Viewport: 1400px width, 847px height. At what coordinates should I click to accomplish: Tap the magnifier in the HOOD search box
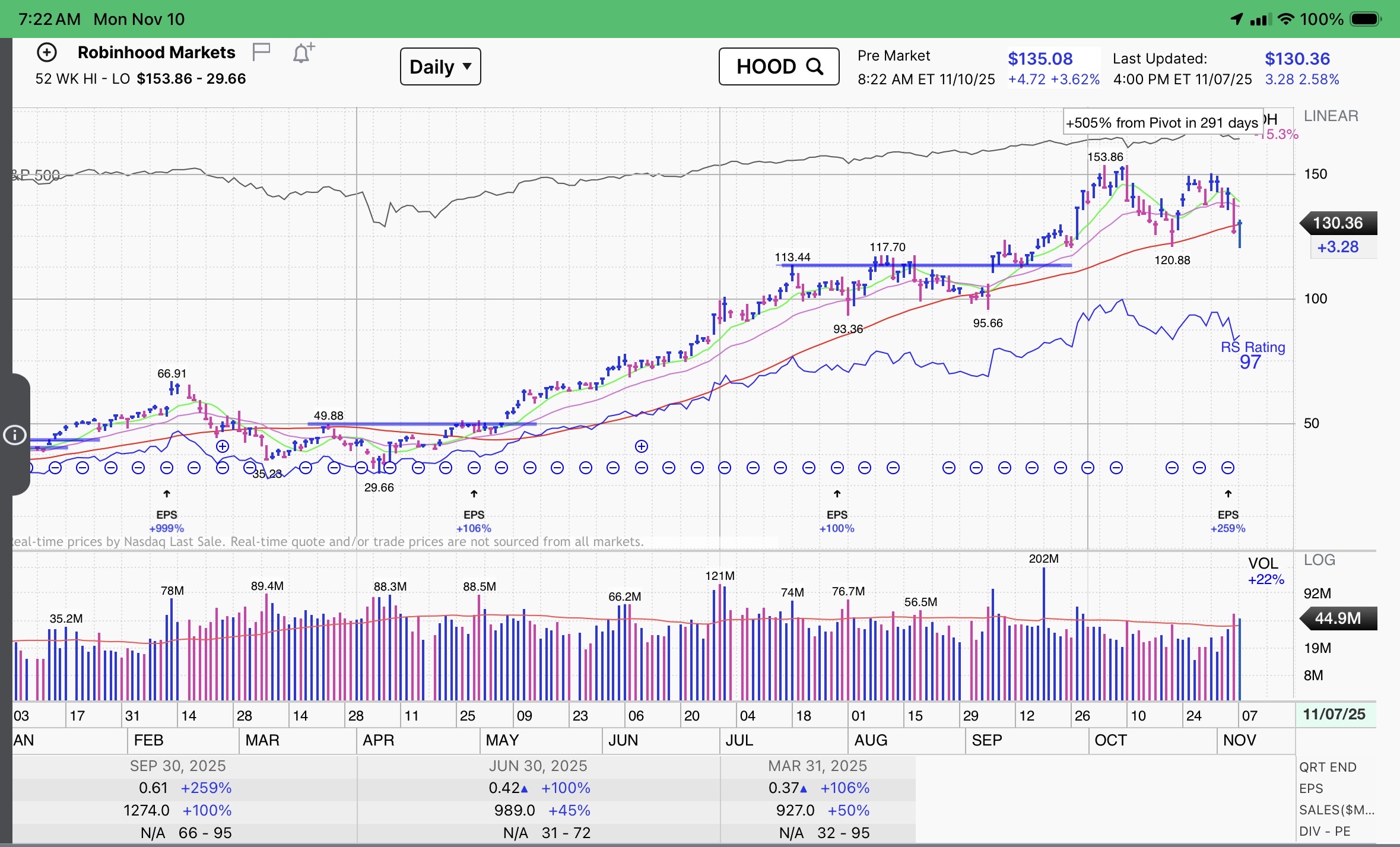point(815,66)
